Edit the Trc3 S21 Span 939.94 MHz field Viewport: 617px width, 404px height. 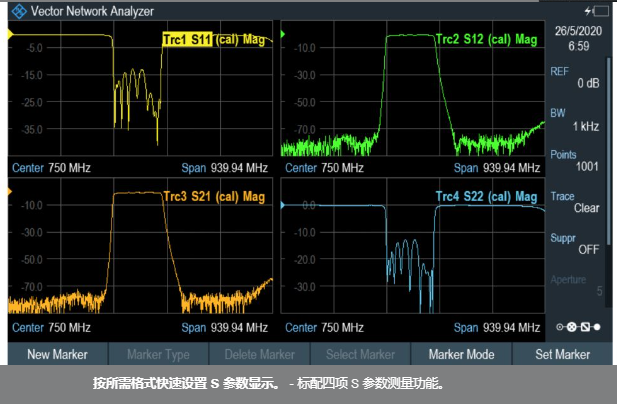(225, 327)
